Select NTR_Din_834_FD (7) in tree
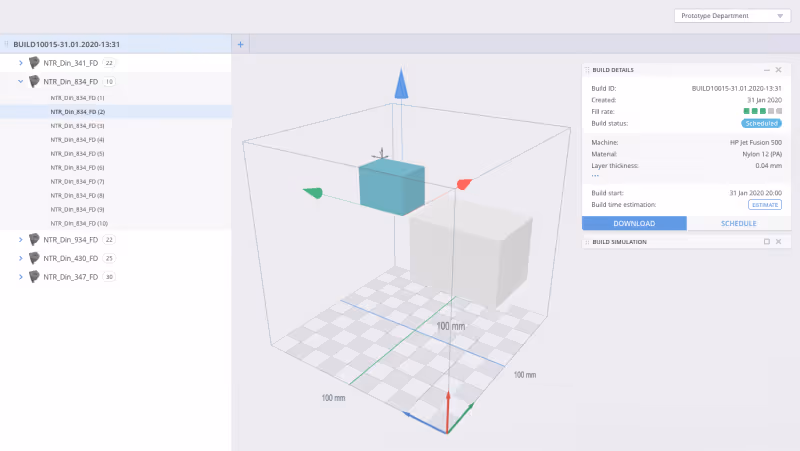This screenshot has height=451, width=800. pos(78,182)
